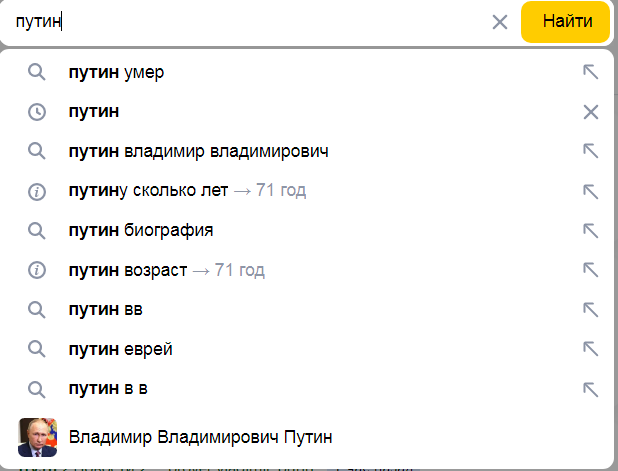Viewport: 618px width, 471px height.
Task: Insert "путин умер" using its arrow icon
Action: click(x=590, y=72)
